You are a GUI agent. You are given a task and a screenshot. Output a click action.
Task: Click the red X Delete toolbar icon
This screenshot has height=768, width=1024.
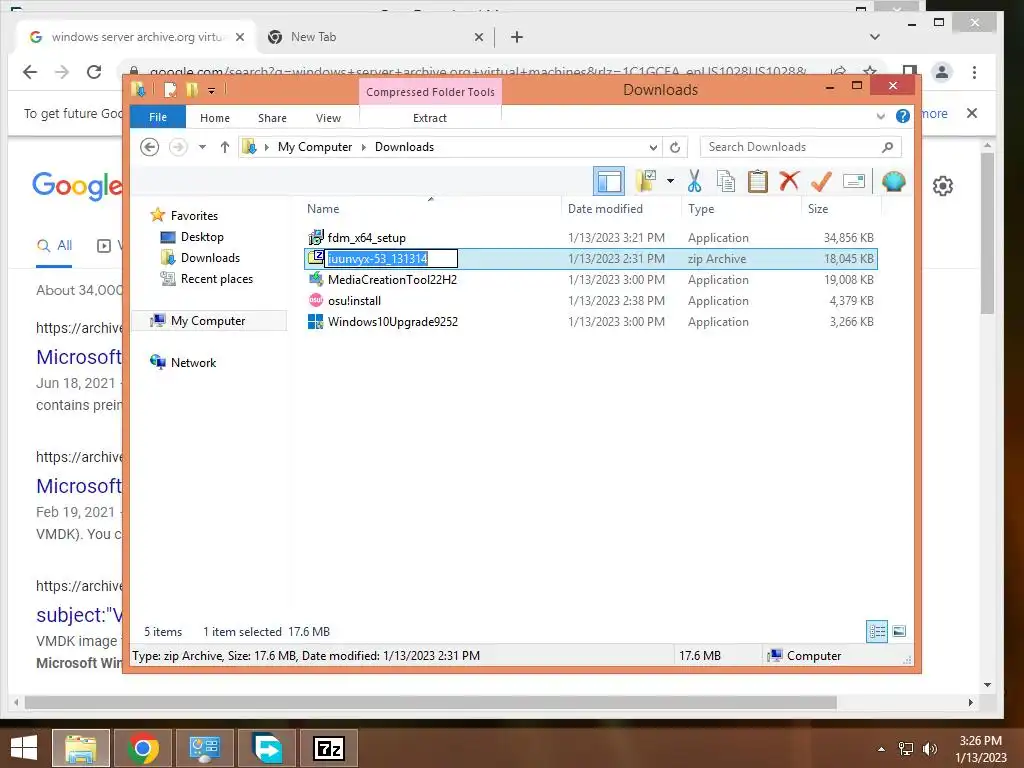789,180
